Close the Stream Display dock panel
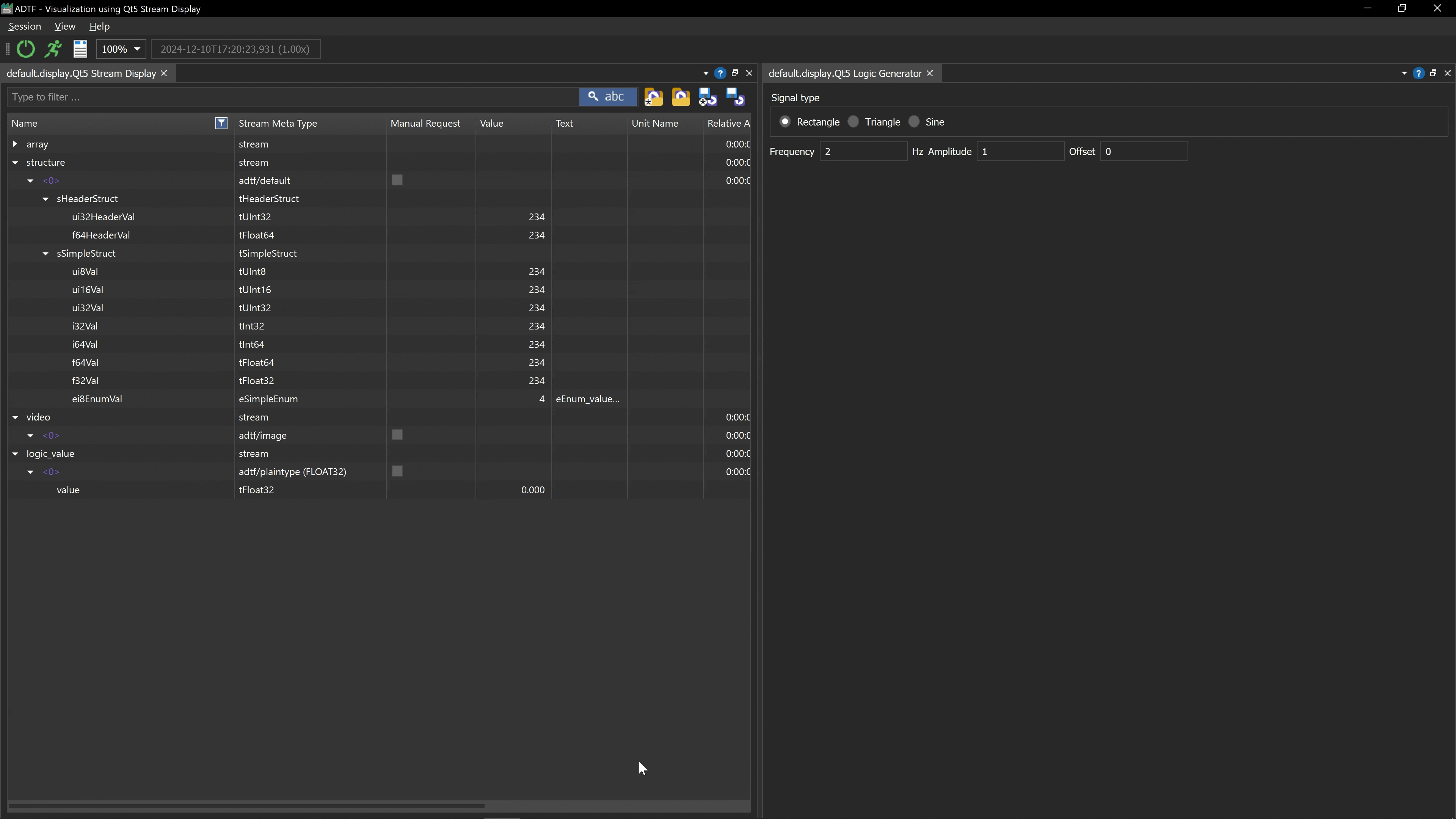Viewport: 1456px width, 819px height. (x=750, y=74)
